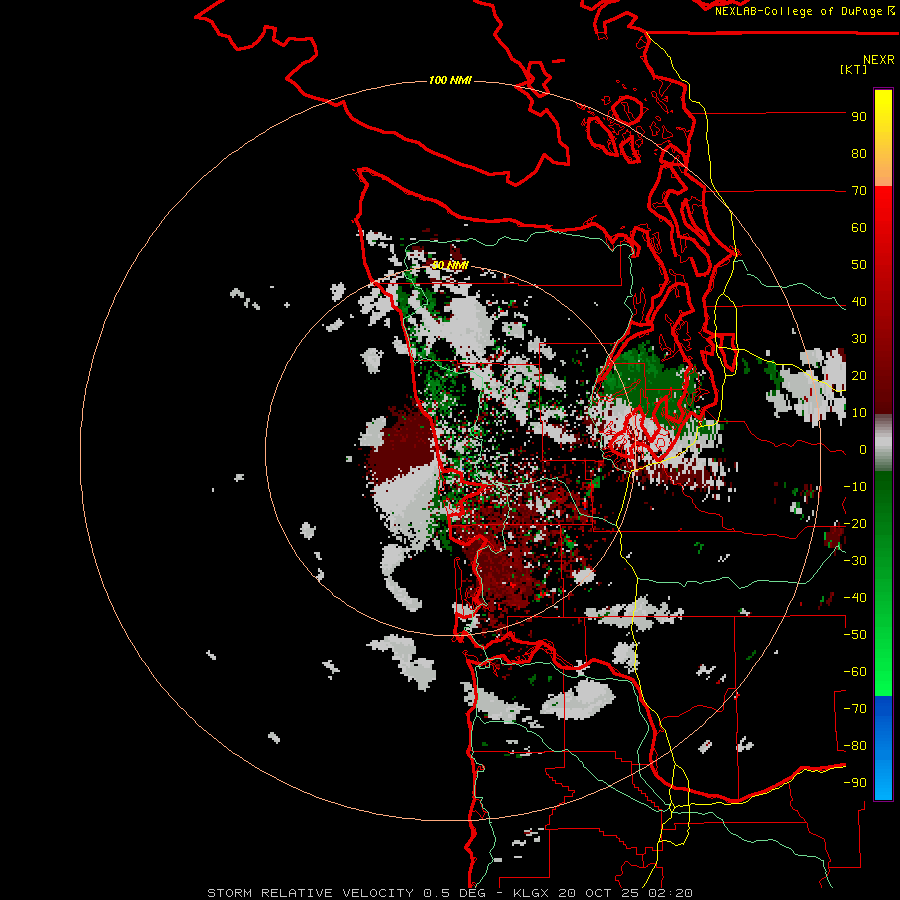Click the -90 knot scale label
The width and height of the screenshot is (900, 900).
[855, 783]
